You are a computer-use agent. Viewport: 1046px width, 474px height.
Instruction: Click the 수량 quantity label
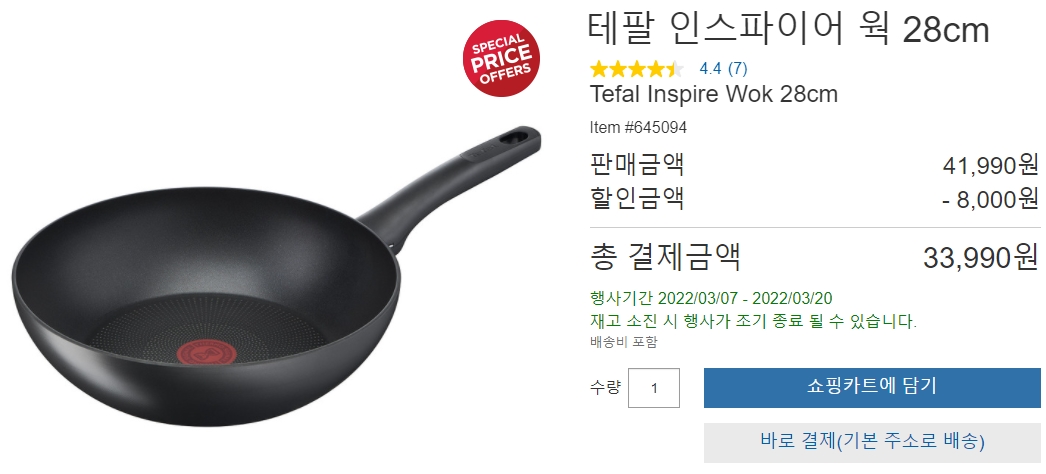tap(605, 387)
